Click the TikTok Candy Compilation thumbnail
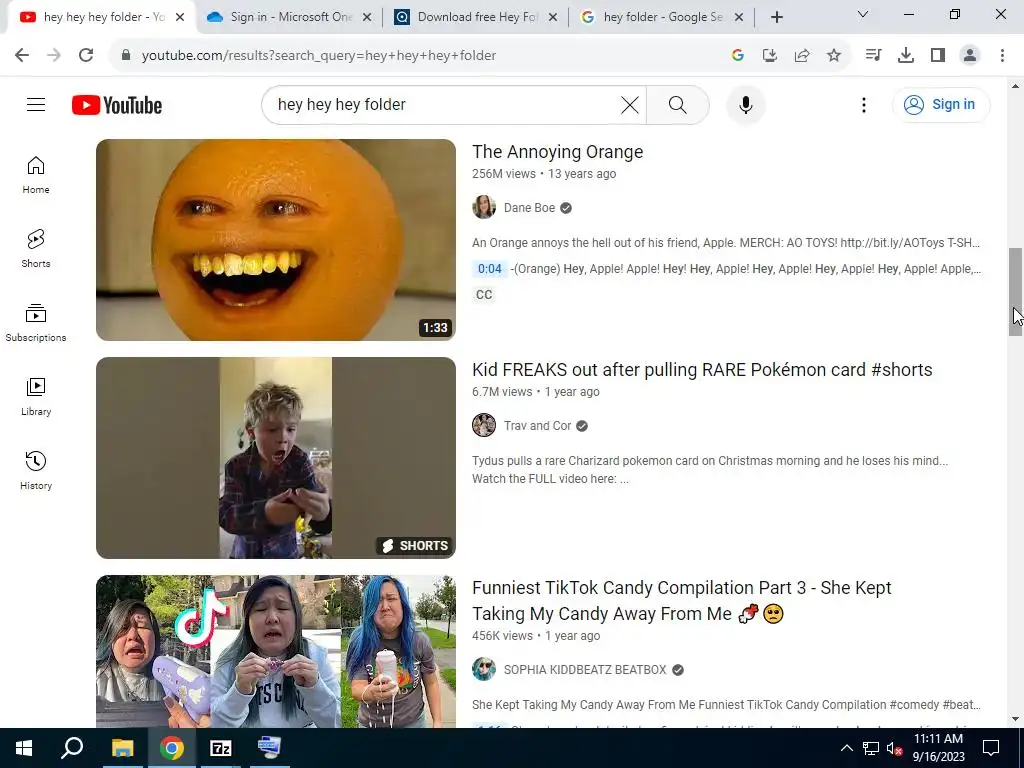Image resolution: width=1024 pixels, height=768 pixels. point(276,651)
